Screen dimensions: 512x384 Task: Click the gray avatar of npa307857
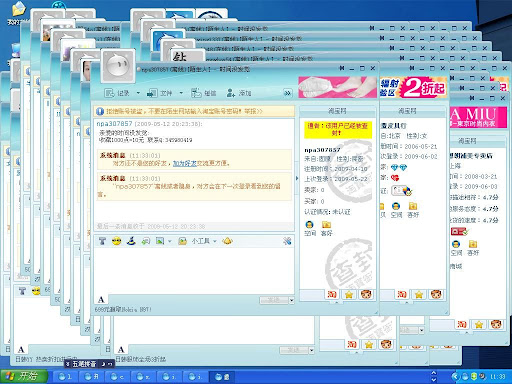(x=118, y=66)
